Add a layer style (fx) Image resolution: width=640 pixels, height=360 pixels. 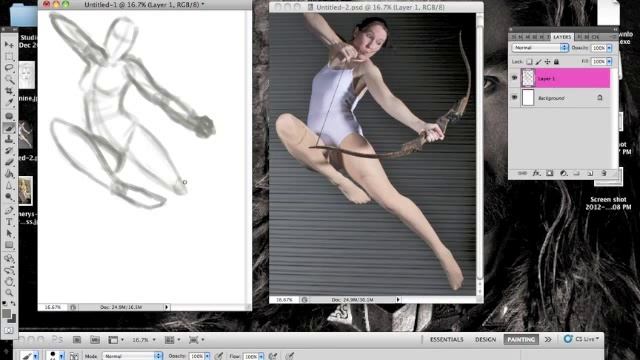click(536, 173)
